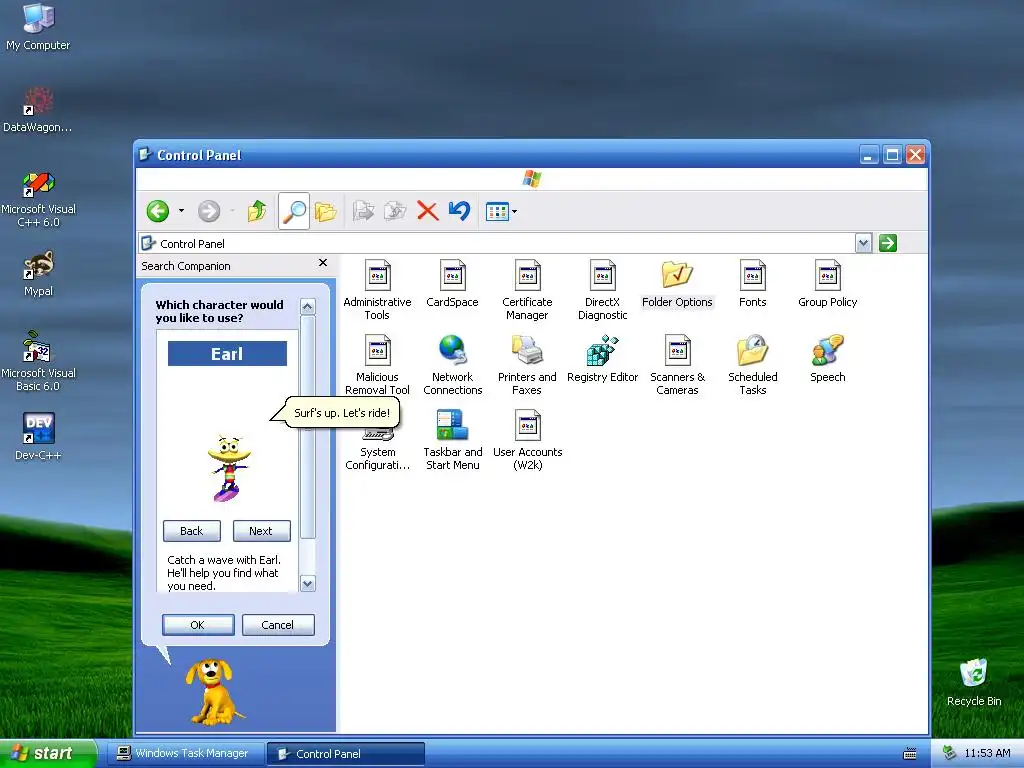Select the DataWagon desktop shortcut
Screen dimensions: 1024x768
click(38, 110)
